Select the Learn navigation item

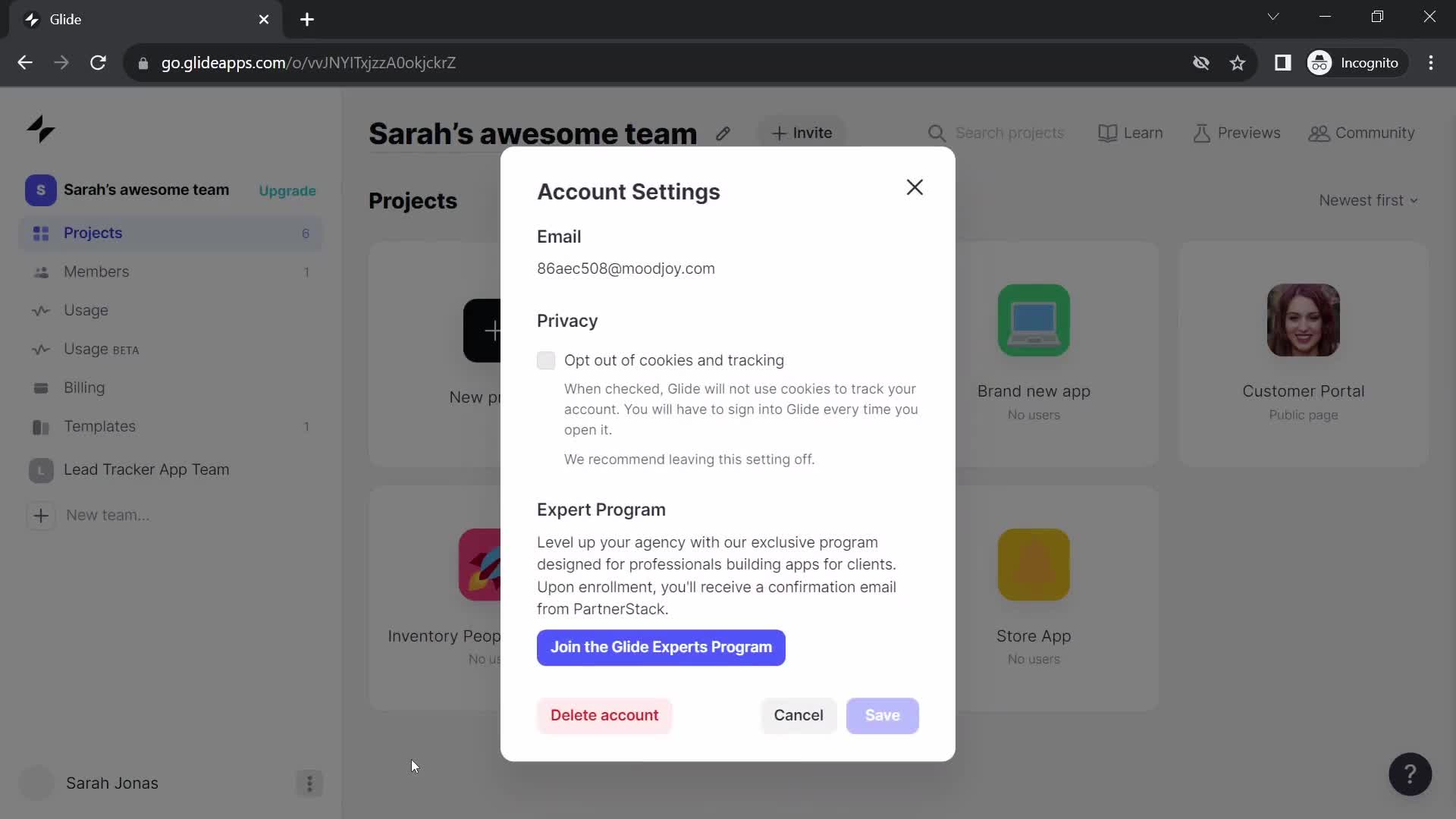point(1131,132)
